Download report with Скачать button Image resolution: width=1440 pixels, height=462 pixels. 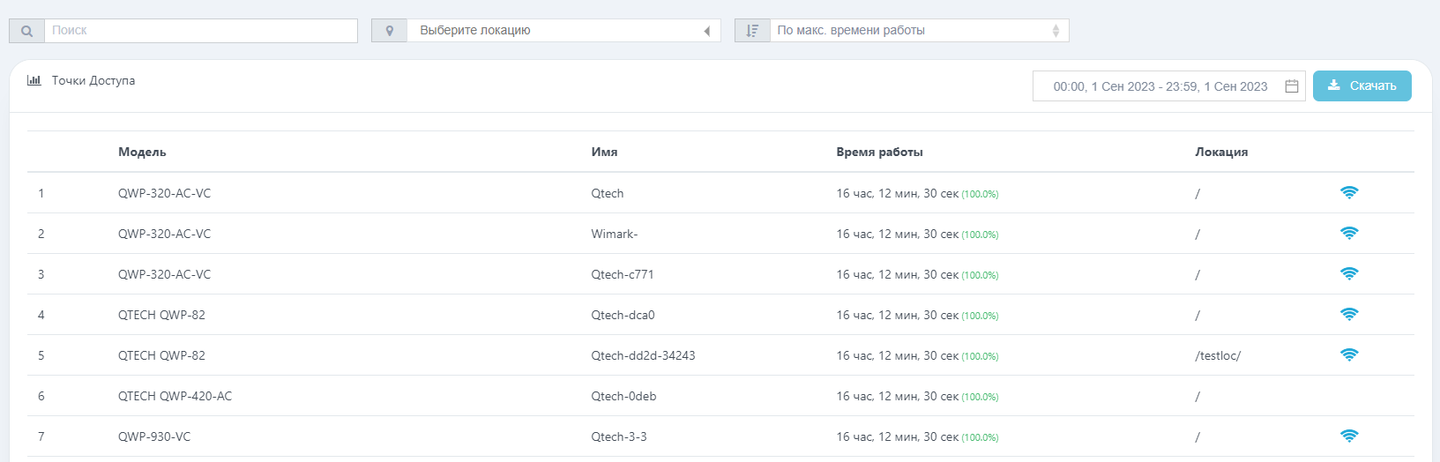pyautogui.click(x=1362, y=86)
